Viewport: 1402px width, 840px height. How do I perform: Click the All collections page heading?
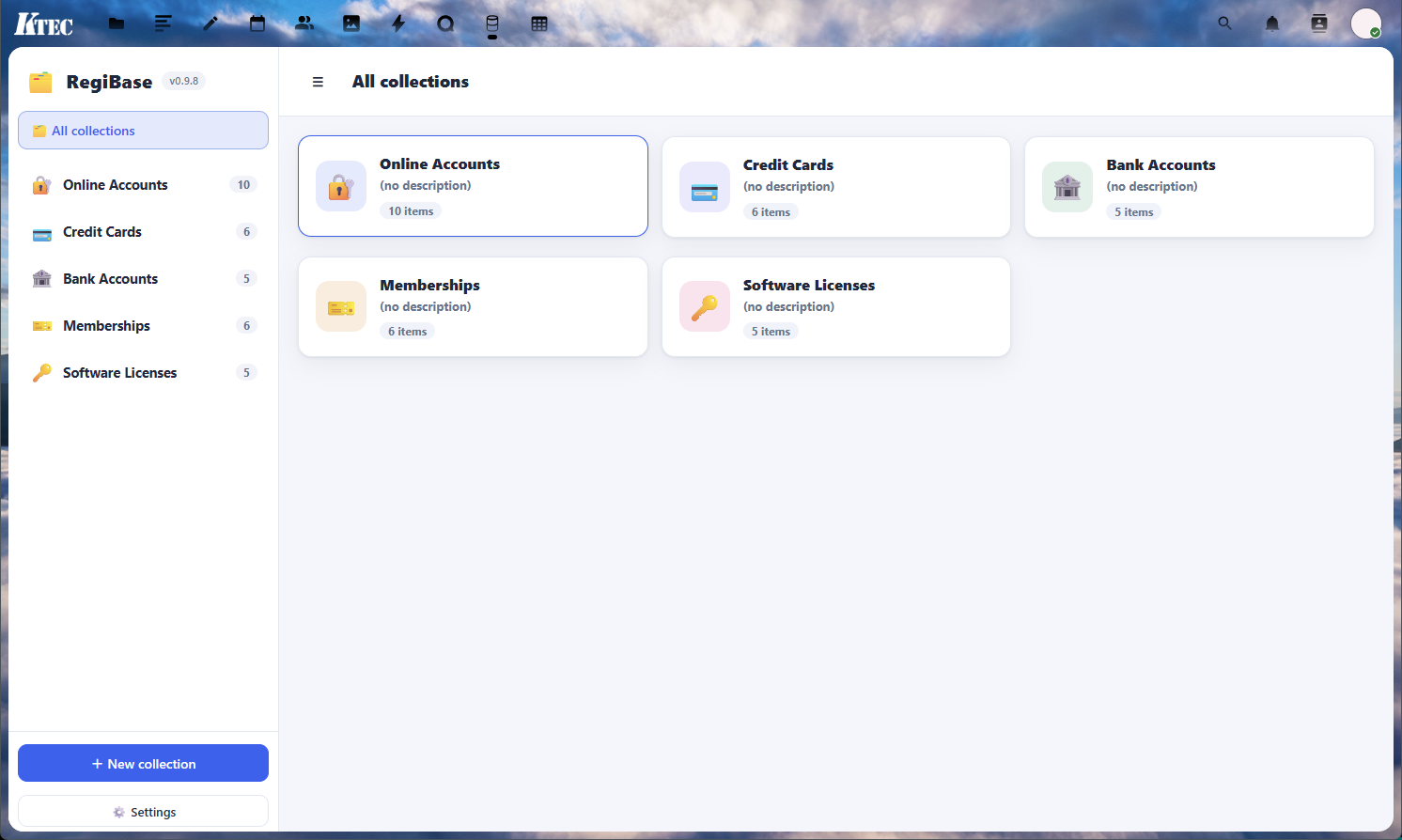click(411, 82)
